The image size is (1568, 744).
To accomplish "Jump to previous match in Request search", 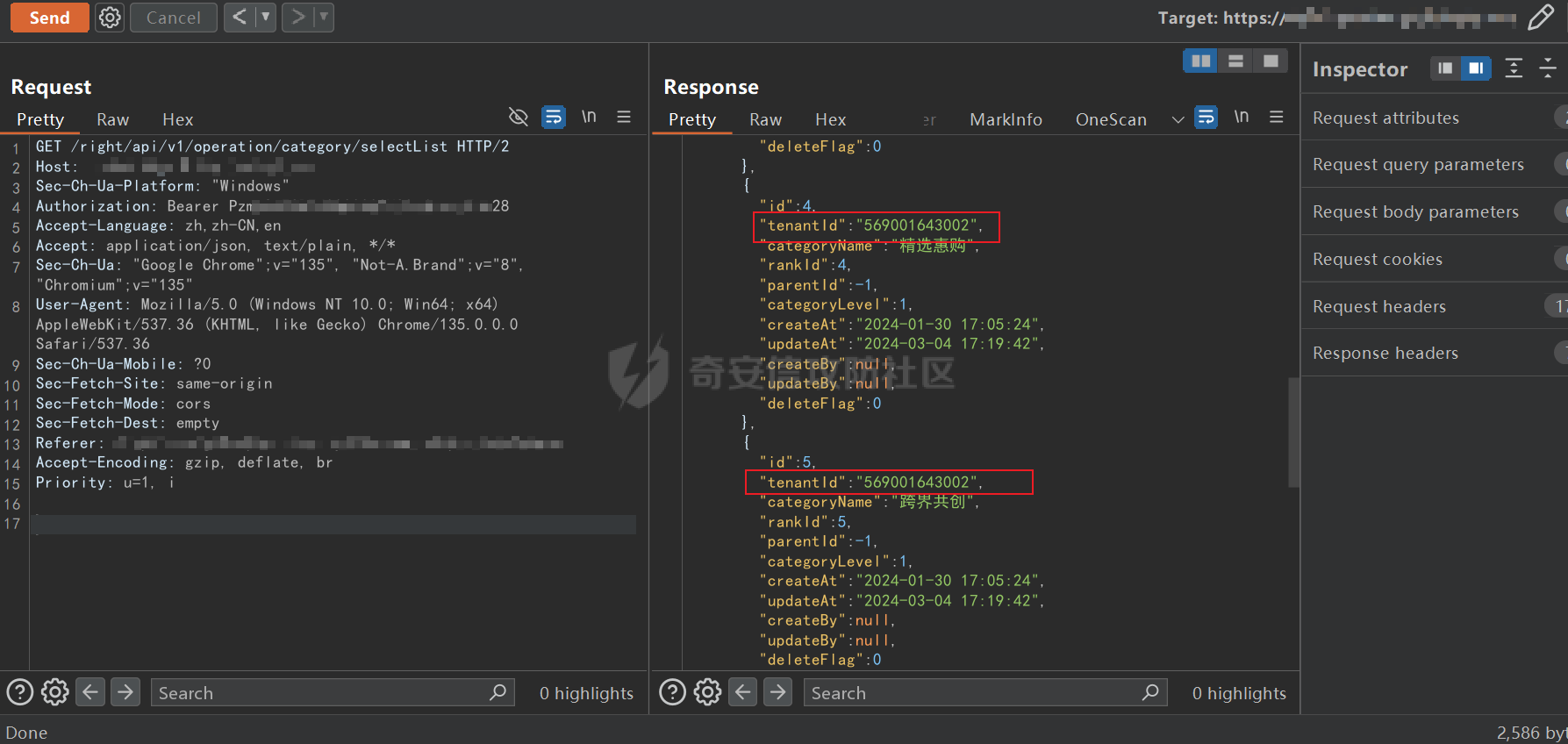I will (90, 692).
